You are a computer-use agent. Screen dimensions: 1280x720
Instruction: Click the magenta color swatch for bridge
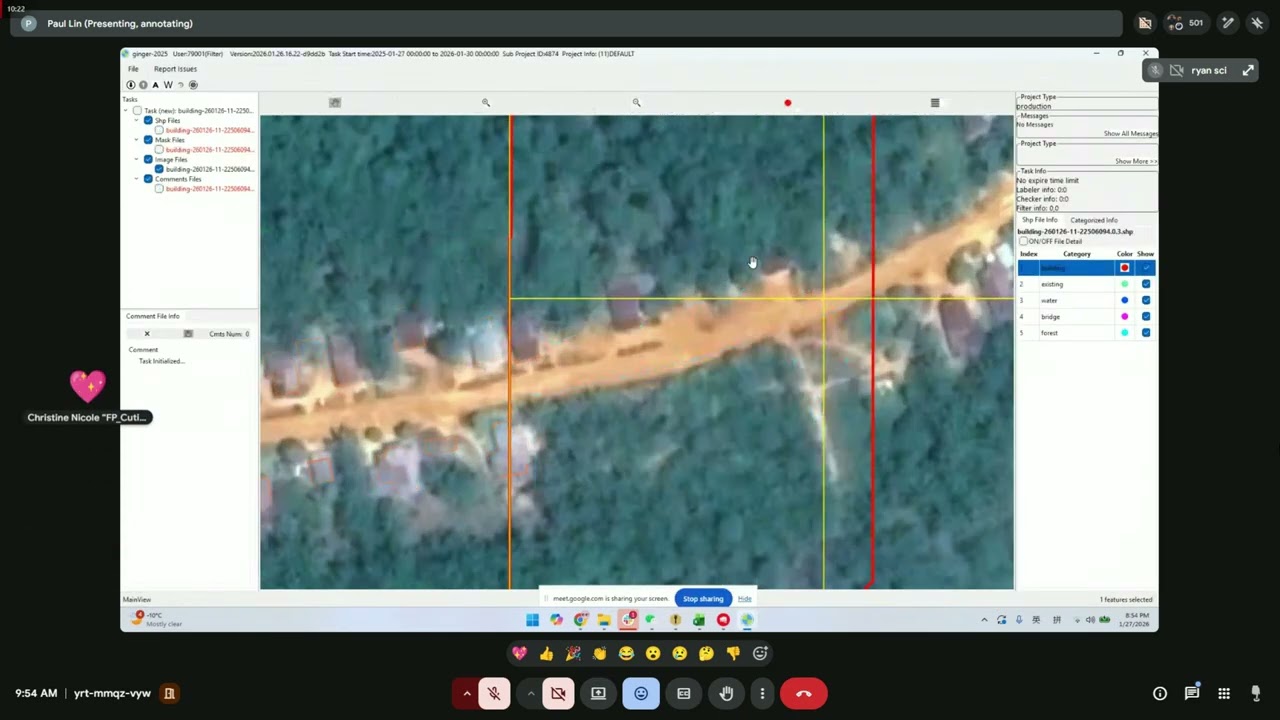tap(1125, 317)
